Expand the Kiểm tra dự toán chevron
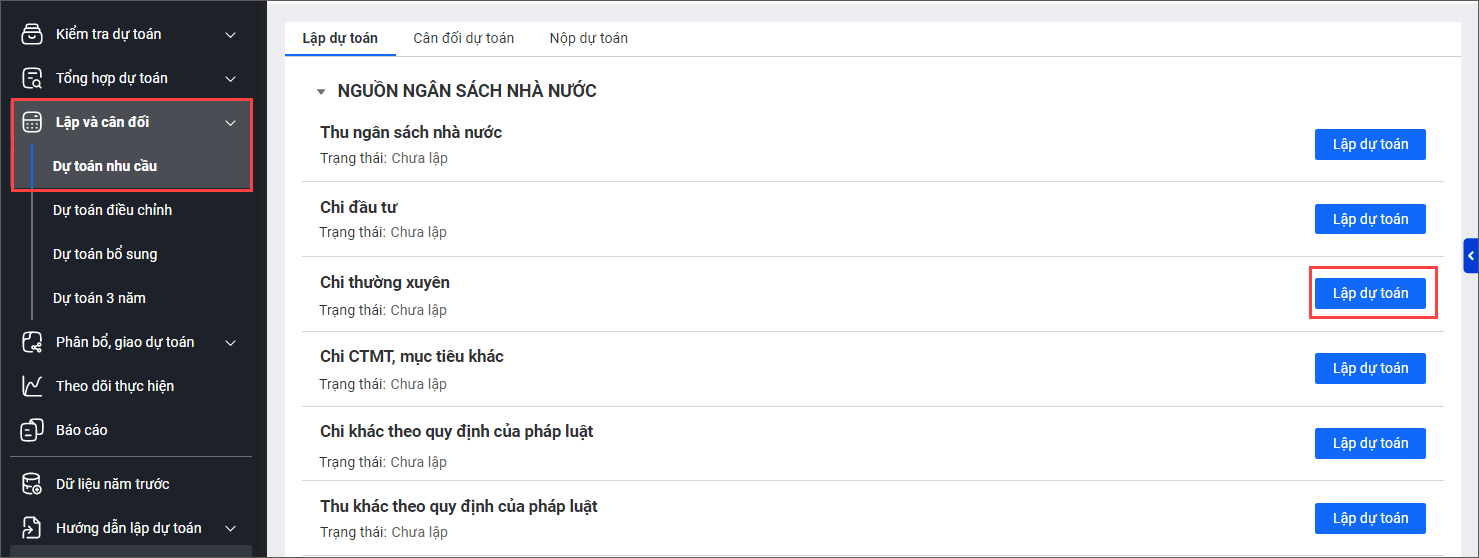 click(230, 35)
